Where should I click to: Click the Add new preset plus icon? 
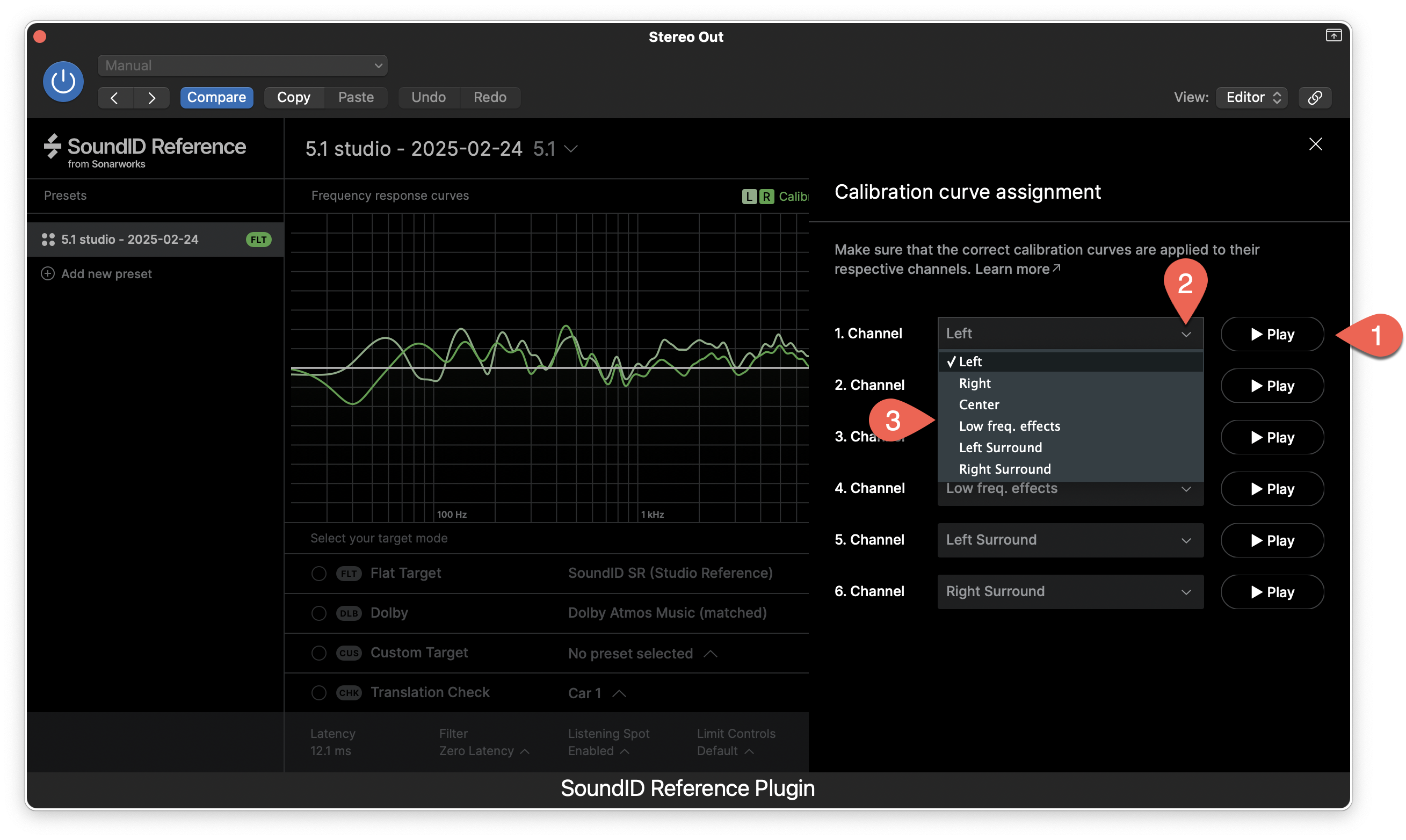point(48,274)
